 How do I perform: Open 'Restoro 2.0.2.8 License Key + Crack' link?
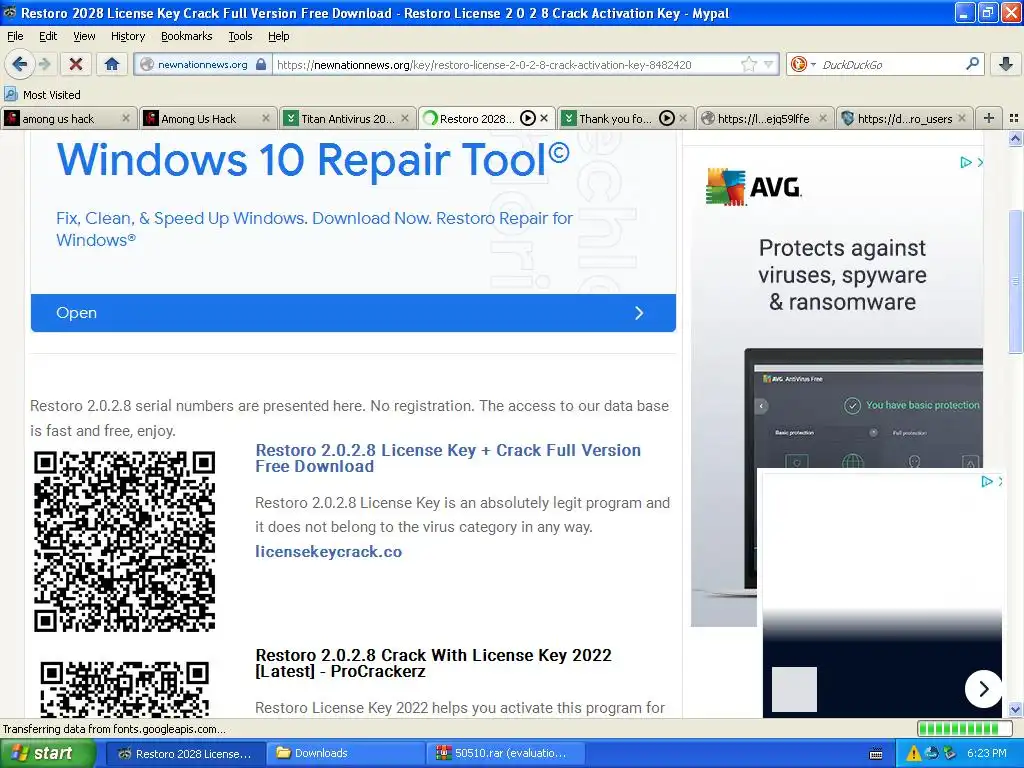click(x=448, y=458)
